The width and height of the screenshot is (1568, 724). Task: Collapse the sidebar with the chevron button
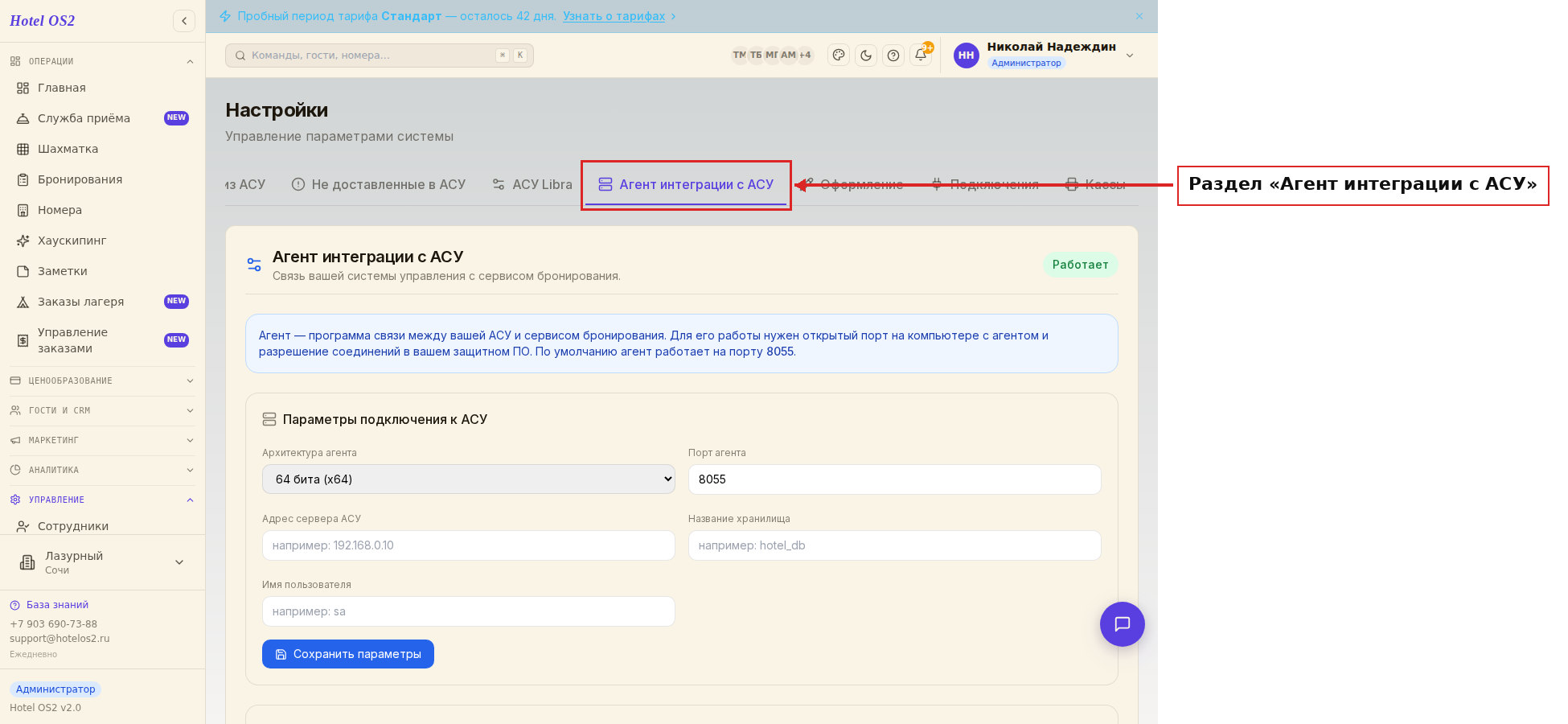(x=184, y=21)
